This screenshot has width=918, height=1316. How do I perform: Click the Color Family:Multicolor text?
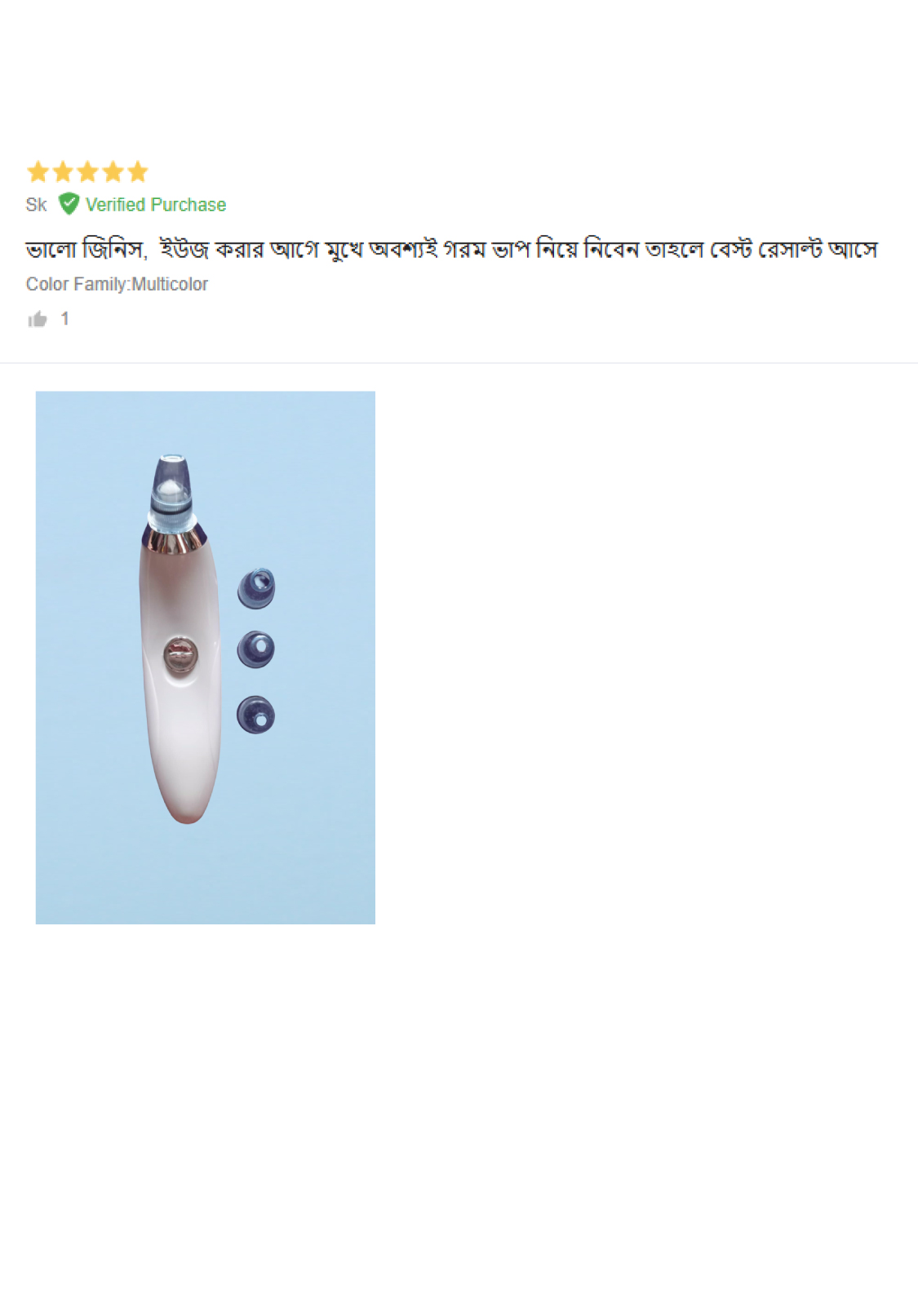click(117, 284)
